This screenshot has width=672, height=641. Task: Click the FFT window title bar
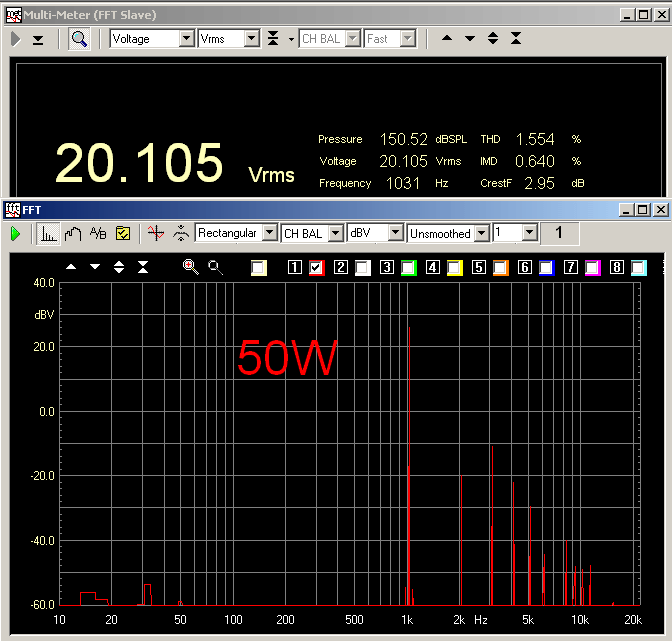tap(300, 210)
